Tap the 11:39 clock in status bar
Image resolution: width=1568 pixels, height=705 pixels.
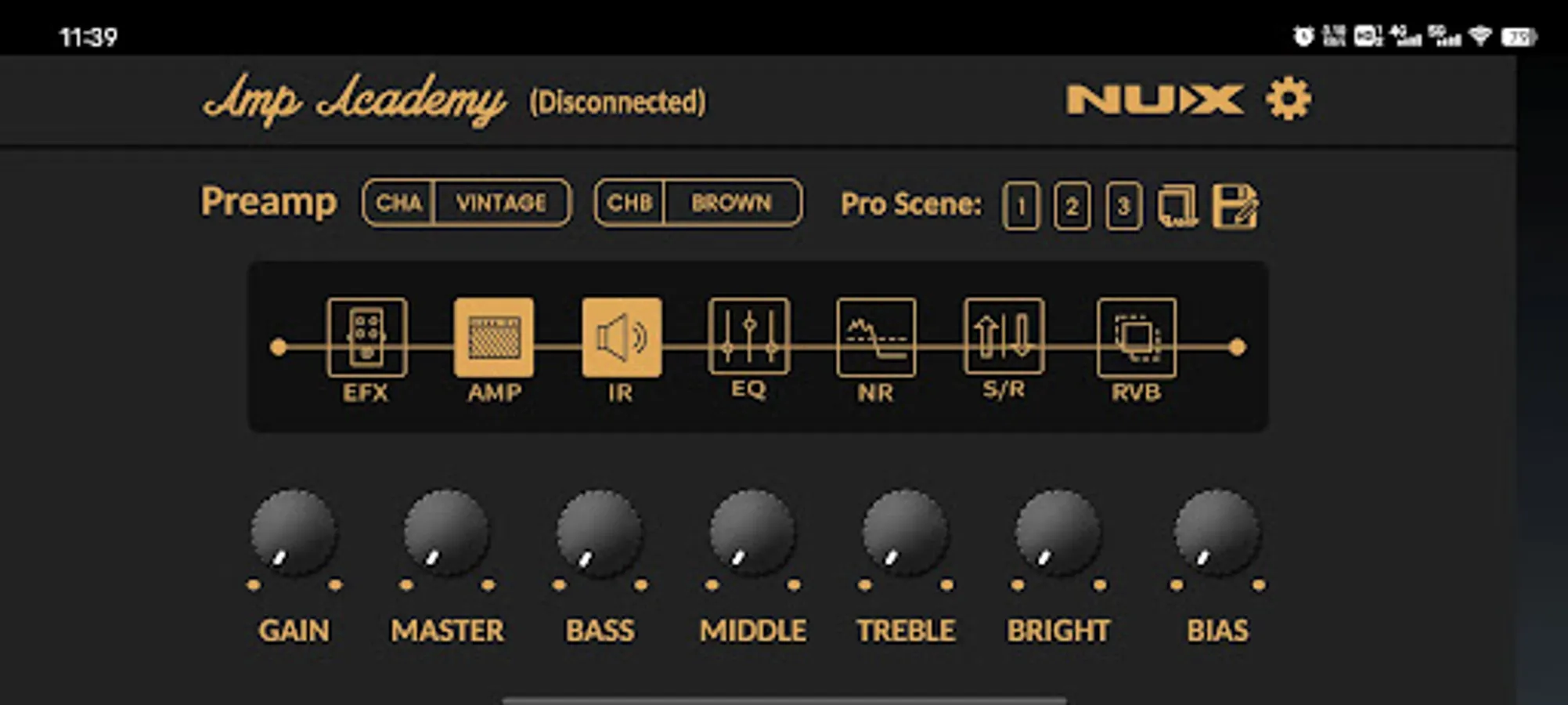[x=88, y=37]
